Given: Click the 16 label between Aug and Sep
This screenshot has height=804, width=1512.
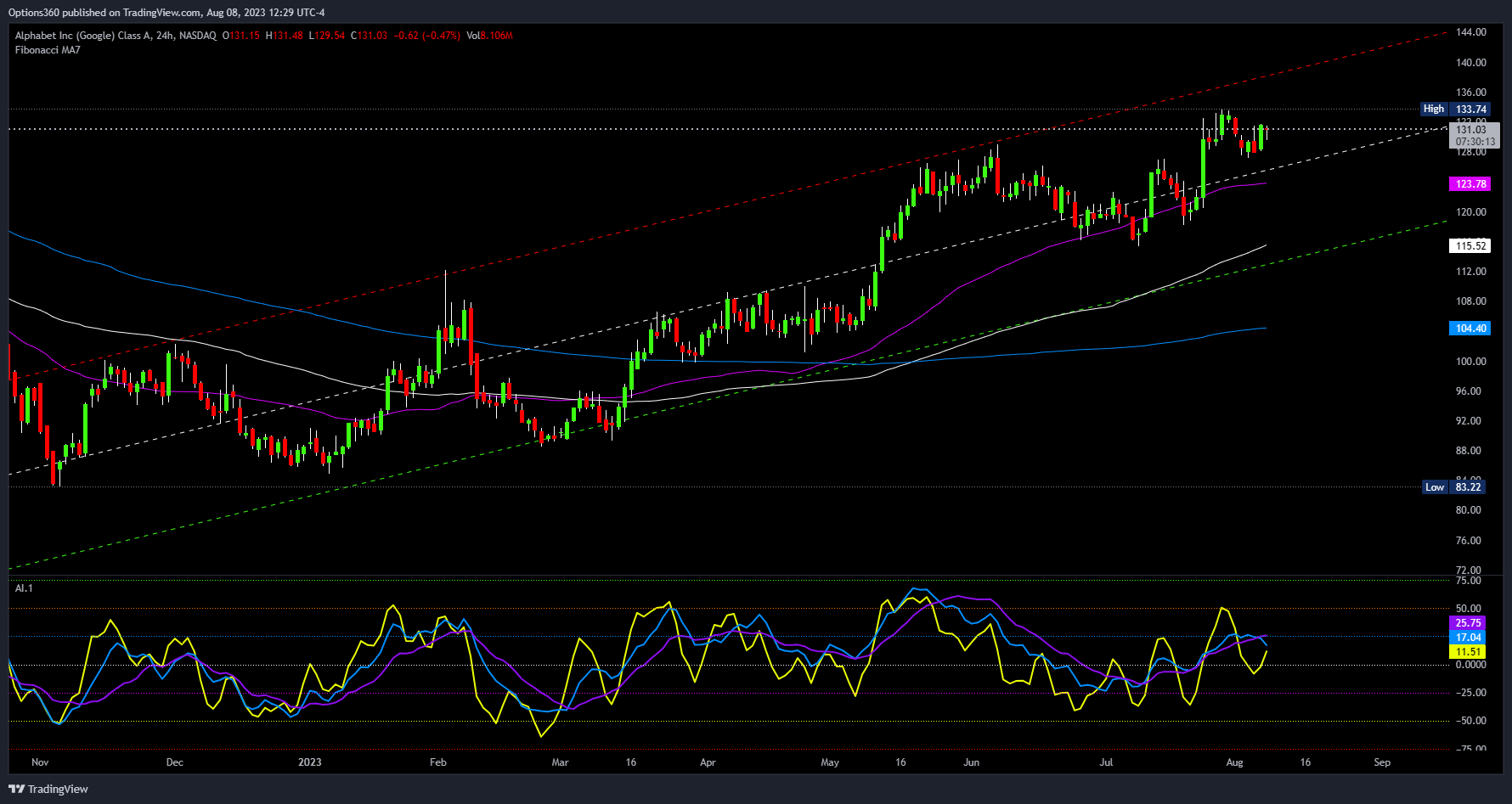Looking at the screenshot, I should [1305, 762].
